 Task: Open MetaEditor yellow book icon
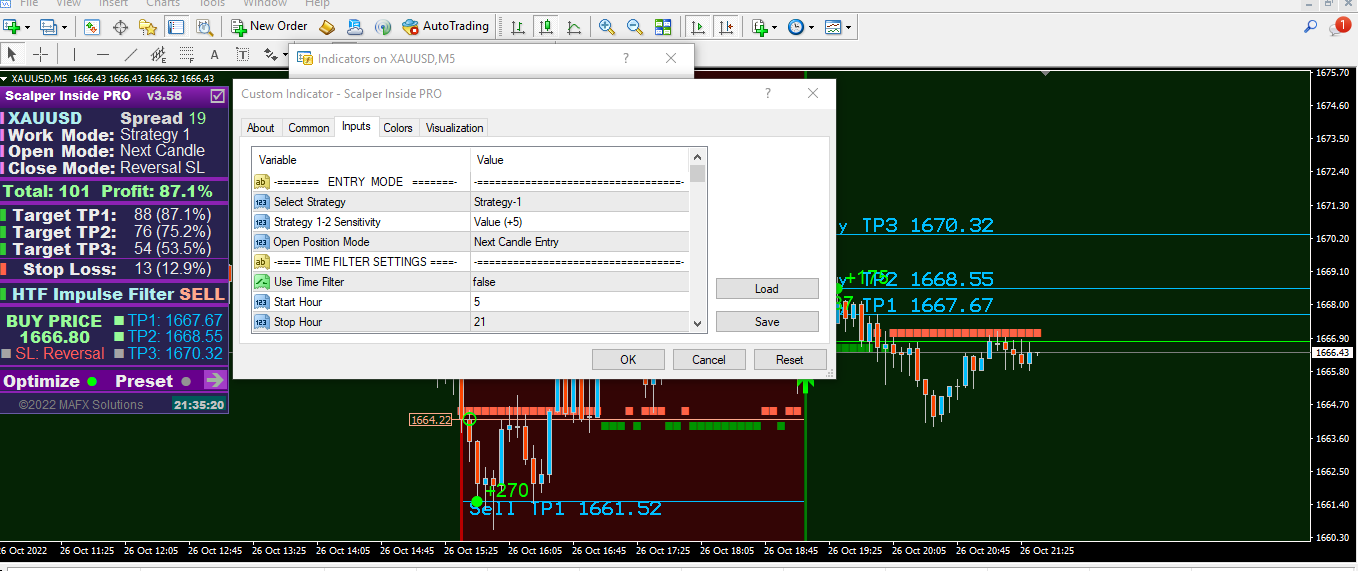[326, 27]
